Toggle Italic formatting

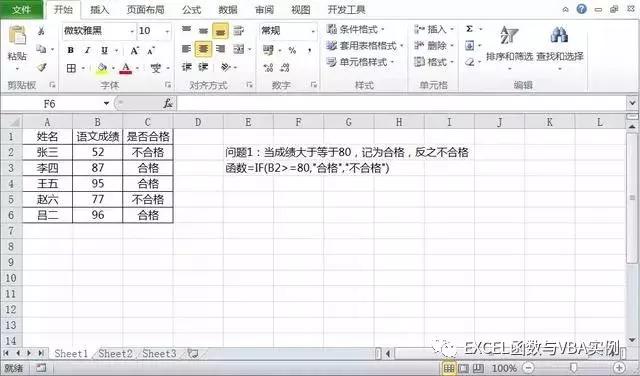(87, 50)
